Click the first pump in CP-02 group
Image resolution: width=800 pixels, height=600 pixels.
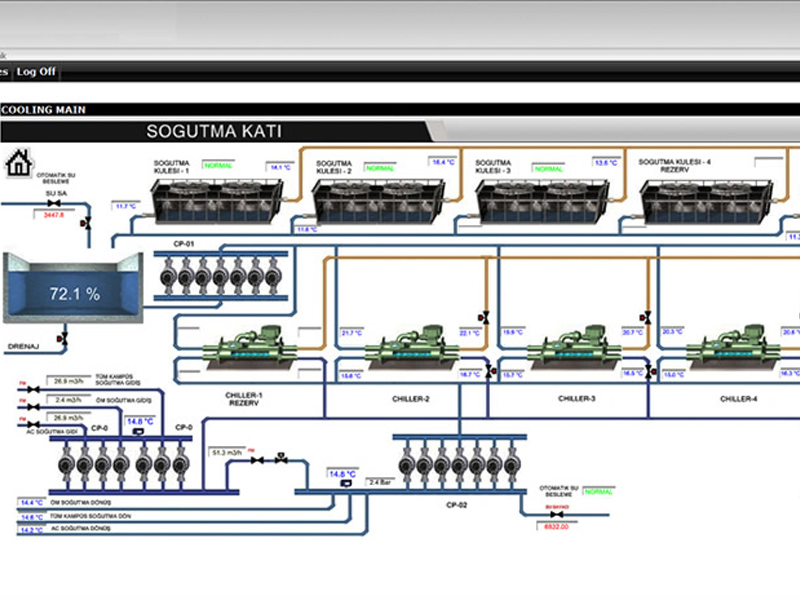point(407,462)
